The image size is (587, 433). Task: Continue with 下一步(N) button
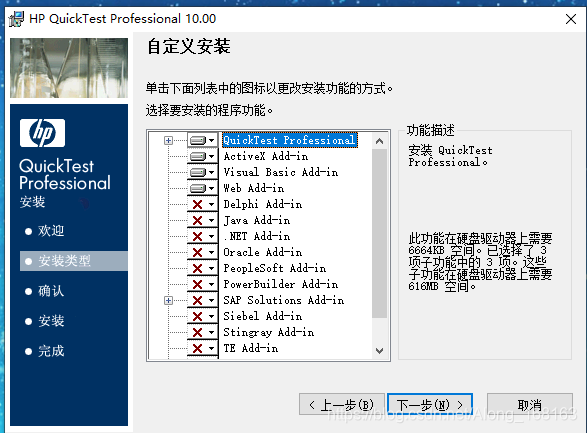(x=430, y=404)
